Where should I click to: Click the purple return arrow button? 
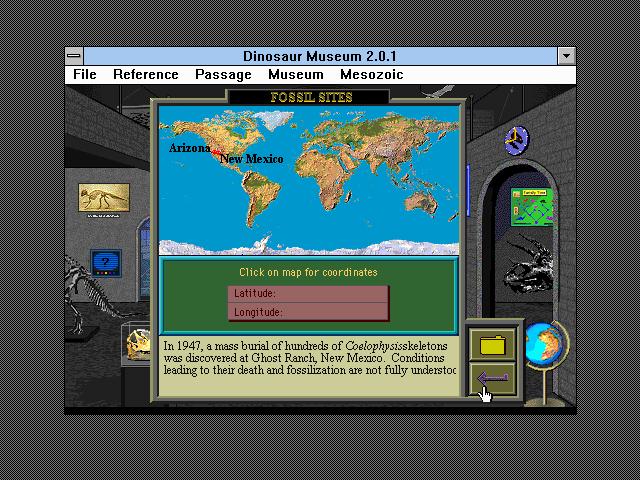[493, 379]
